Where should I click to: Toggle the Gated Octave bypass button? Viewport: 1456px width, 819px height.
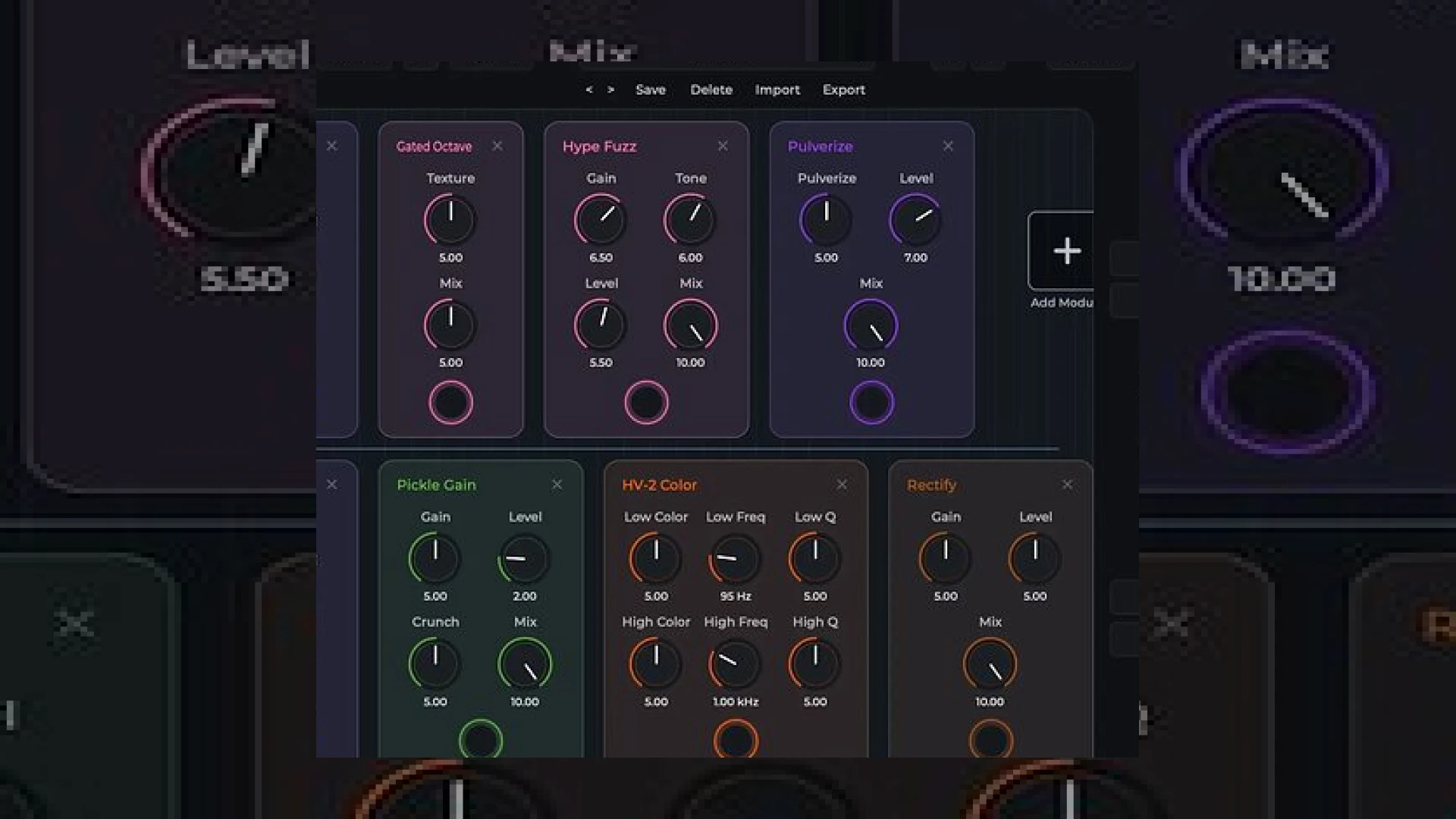tap(450, 402)
